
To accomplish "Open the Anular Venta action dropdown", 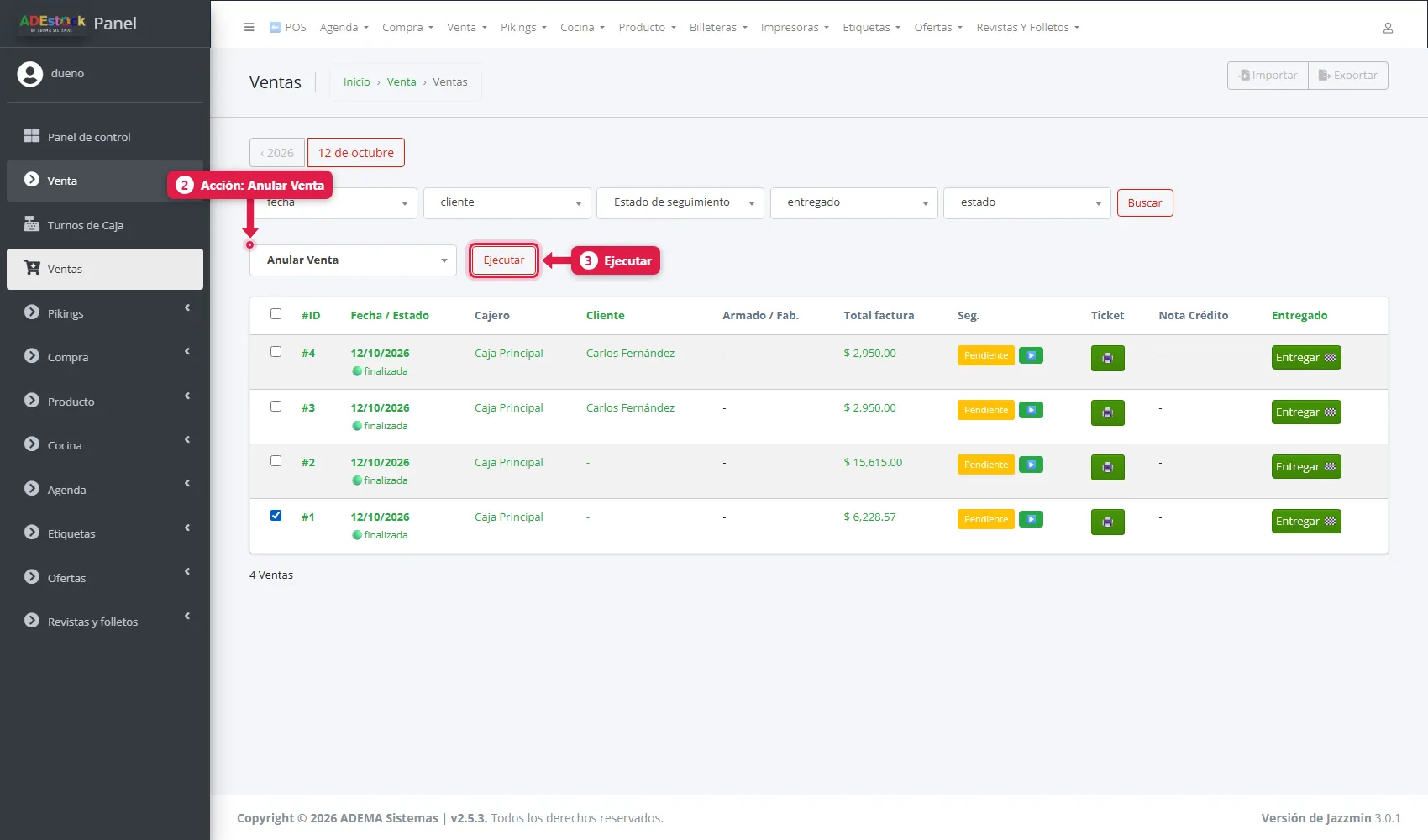I will [353, 260].
